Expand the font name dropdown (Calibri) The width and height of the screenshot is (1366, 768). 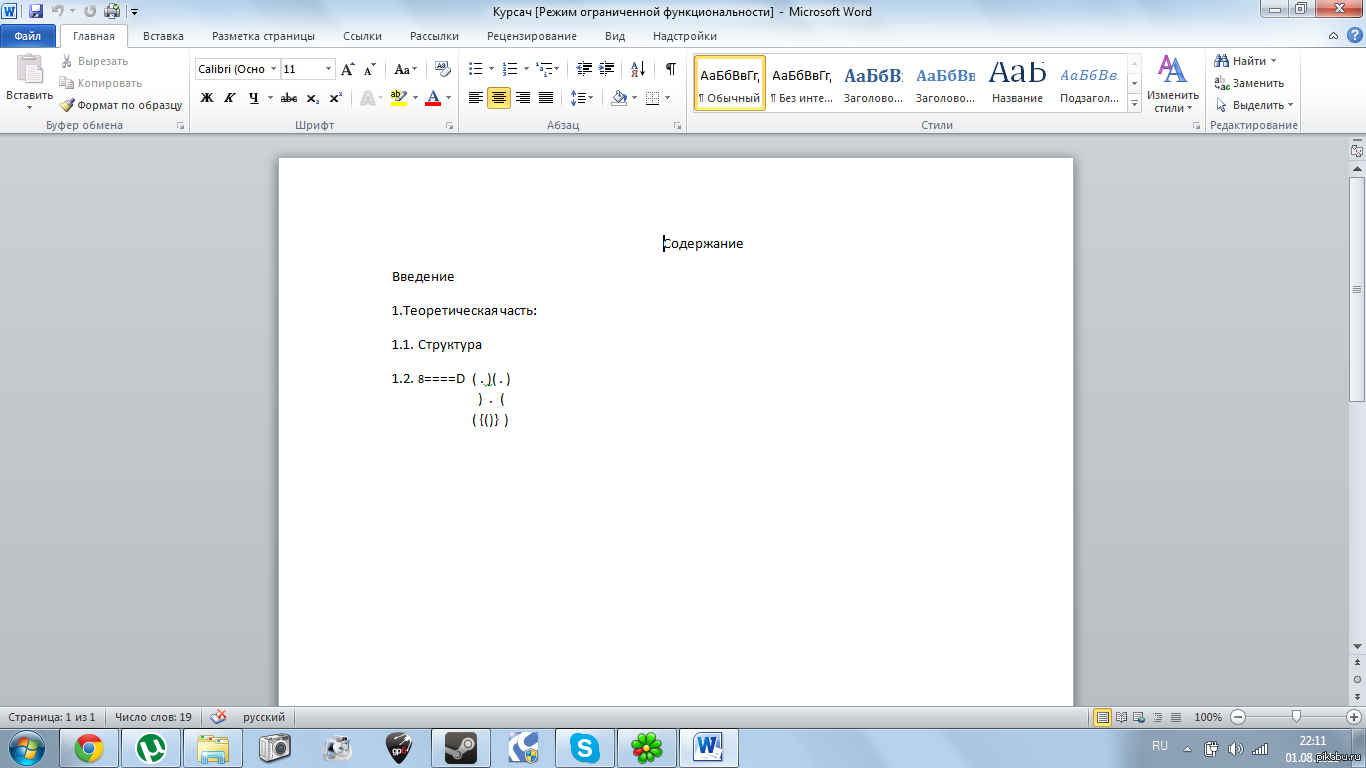[x=273, y=69]
